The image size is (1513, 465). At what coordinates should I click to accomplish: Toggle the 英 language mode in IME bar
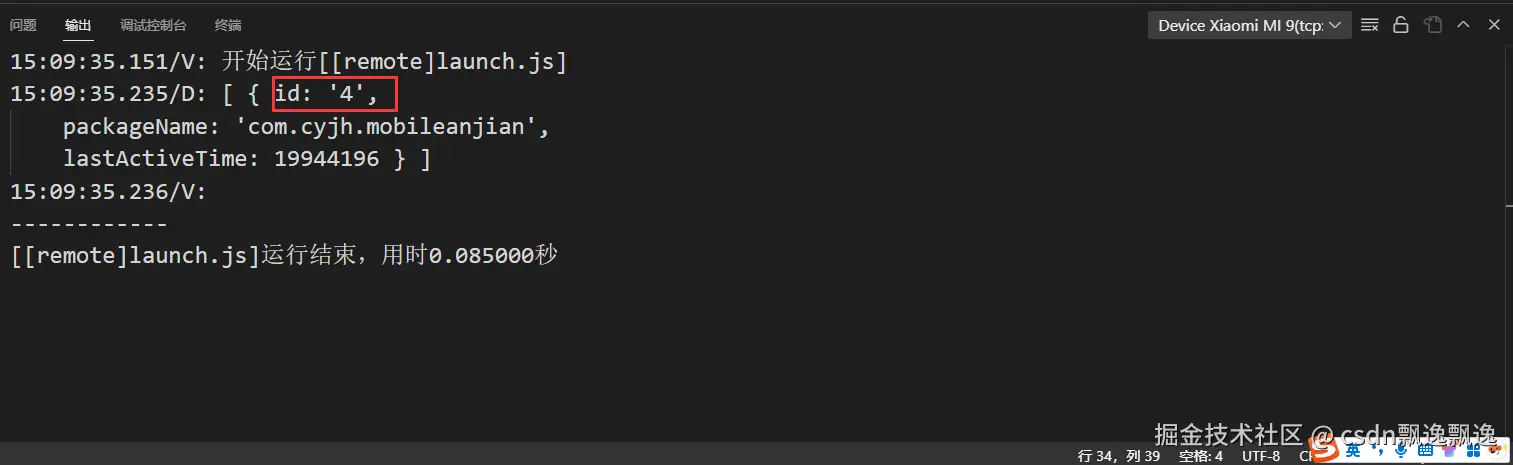(1353, 452)
